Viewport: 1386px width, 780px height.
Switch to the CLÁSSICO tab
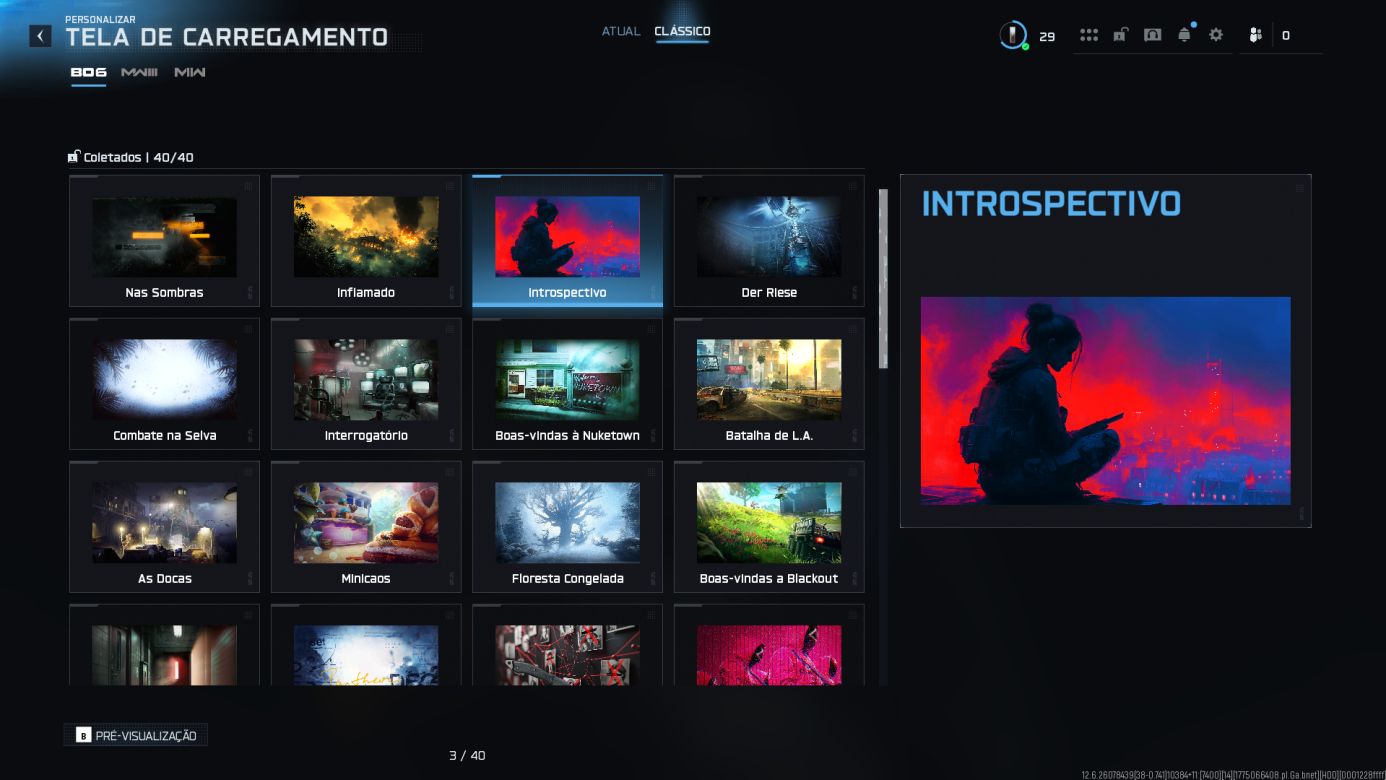(682, 31)
